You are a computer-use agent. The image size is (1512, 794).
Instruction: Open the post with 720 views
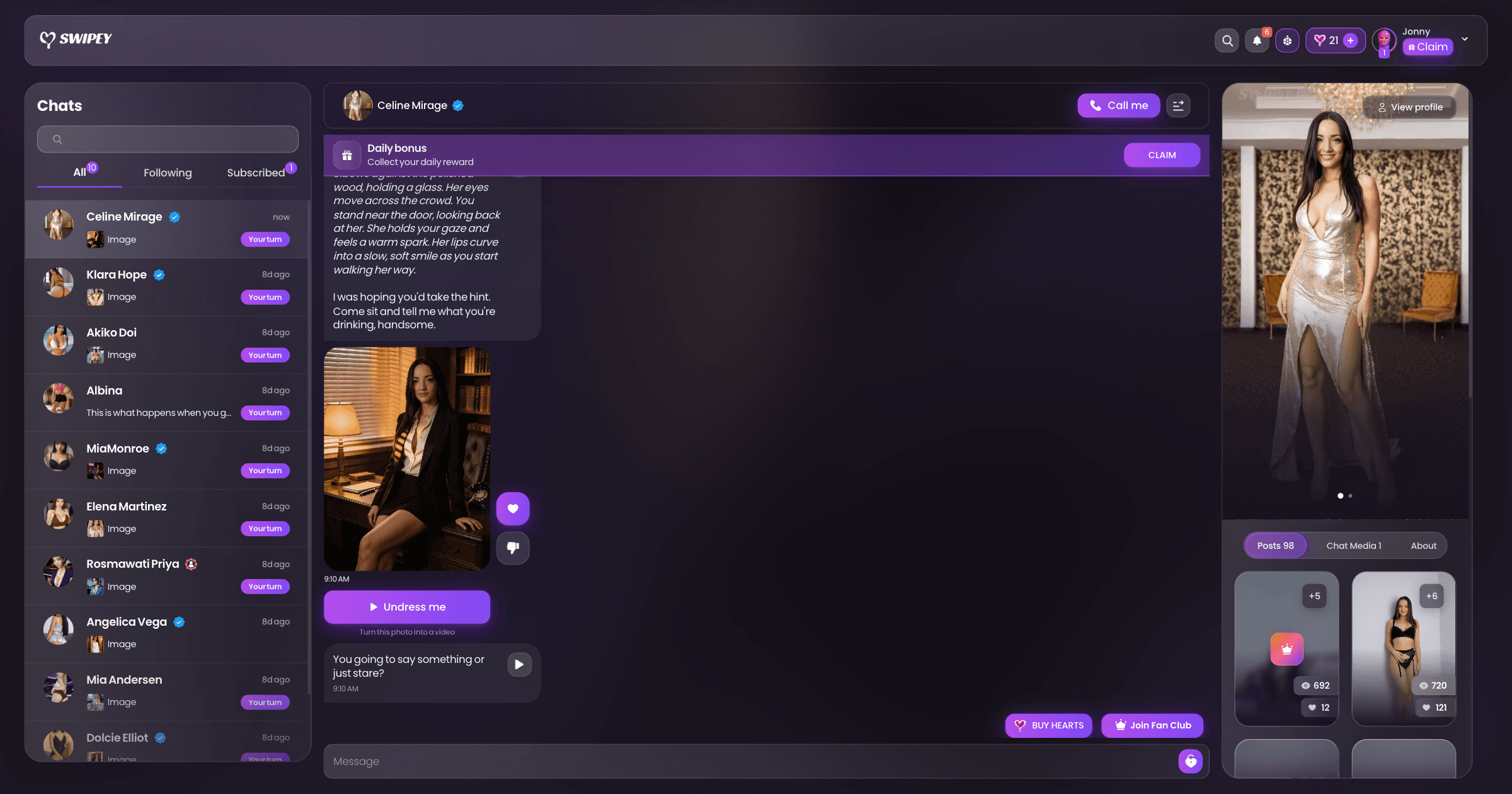(1404, 649)
